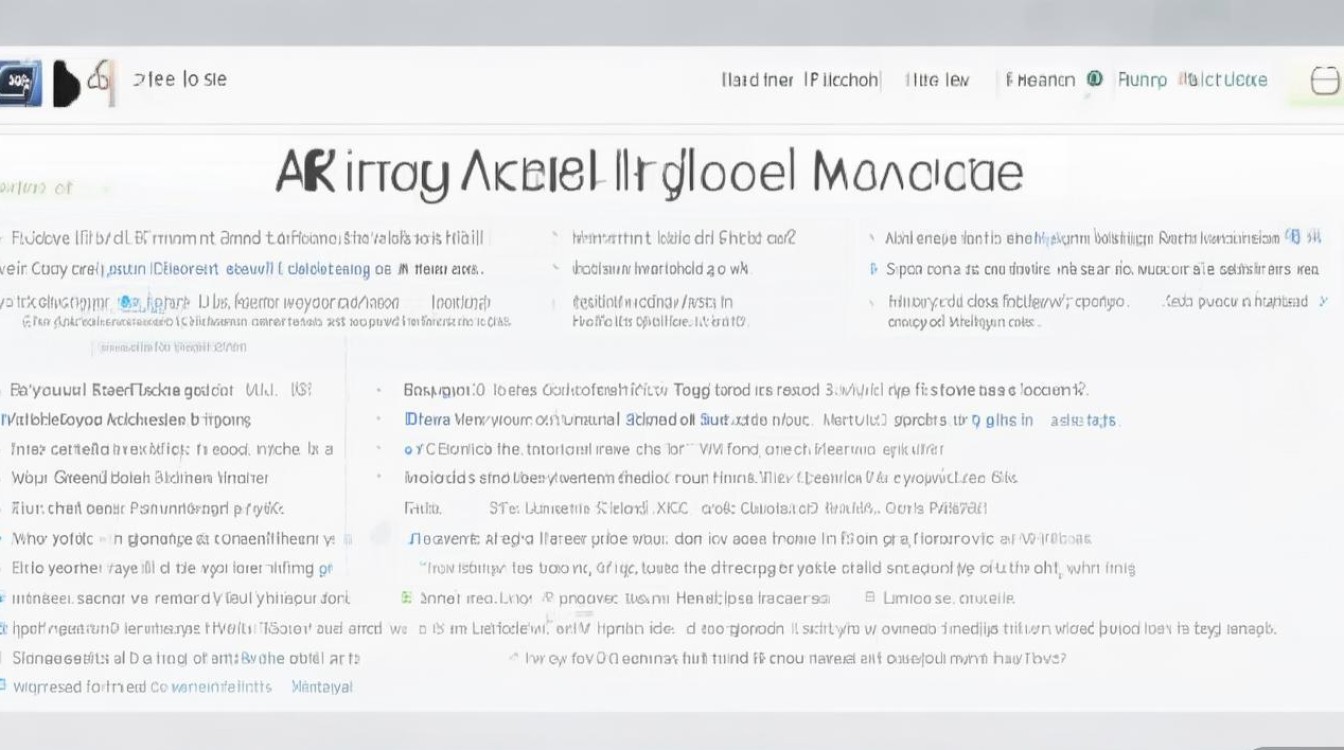The width and height of the screenshot is (1344, 750).
Task: Open the "Hite lev" header menu item
Action: coord(937,80)
